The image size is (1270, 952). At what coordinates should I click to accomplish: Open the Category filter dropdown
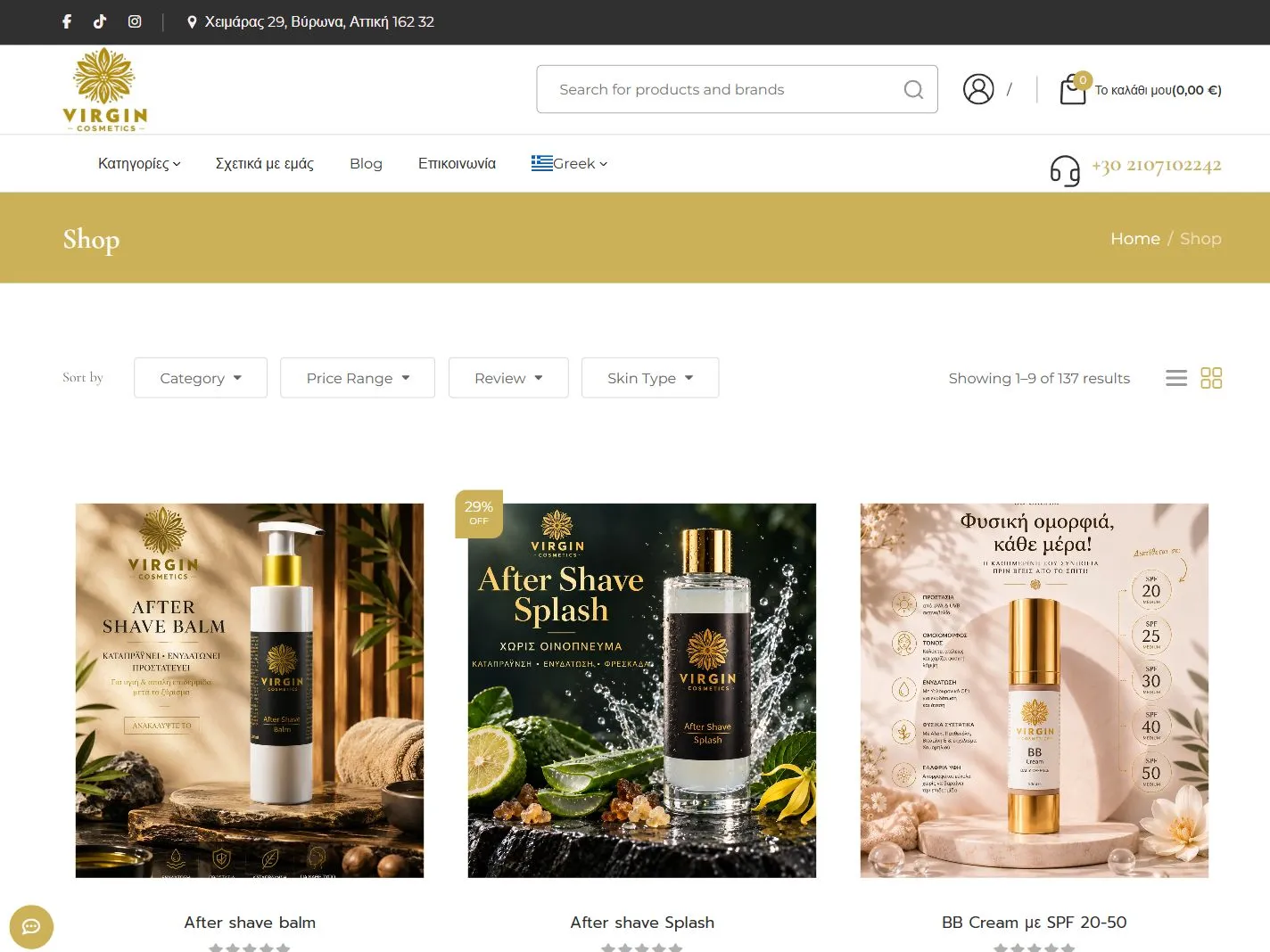201,378
